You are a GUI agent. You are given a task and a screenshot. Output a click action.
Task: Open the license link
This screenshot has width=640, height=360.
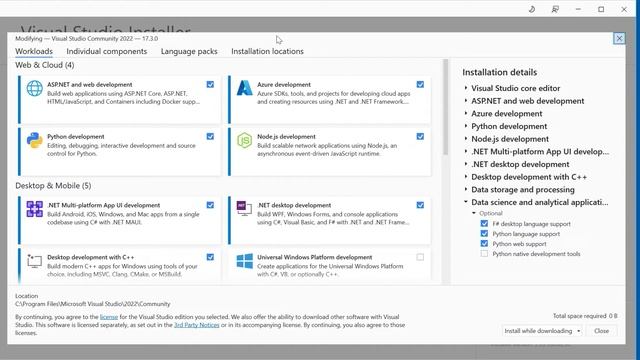pyautogui.click(x=109, y=317)
